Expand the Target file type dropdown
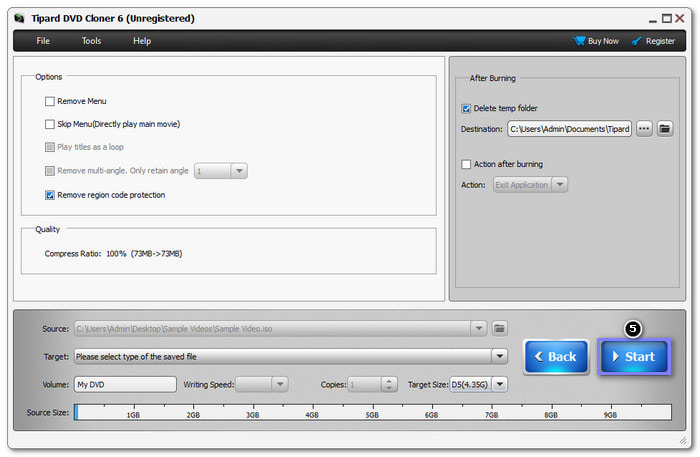700x457 pixels. pos(499,356)
